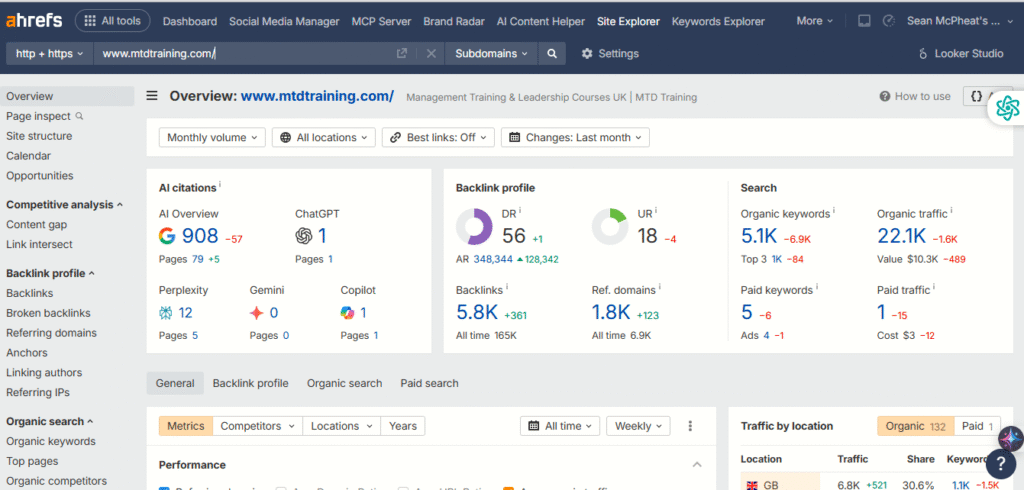
Task: Open the URL in new tab icon
Action: [402, 54]
